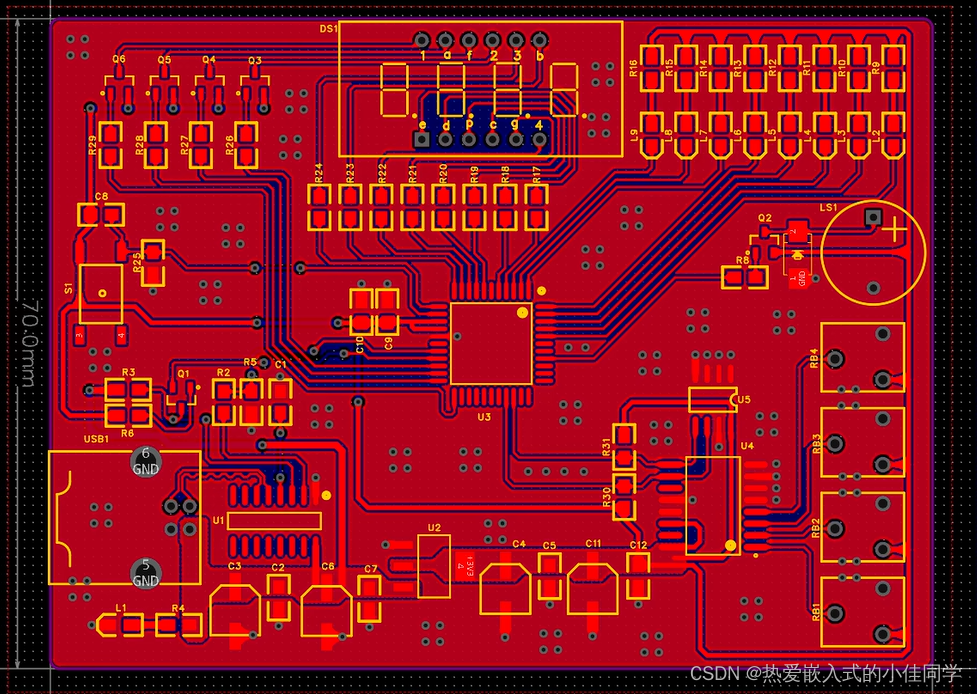Select capacitor C8 footprint

pyautogui.click(x=101, y=215)
